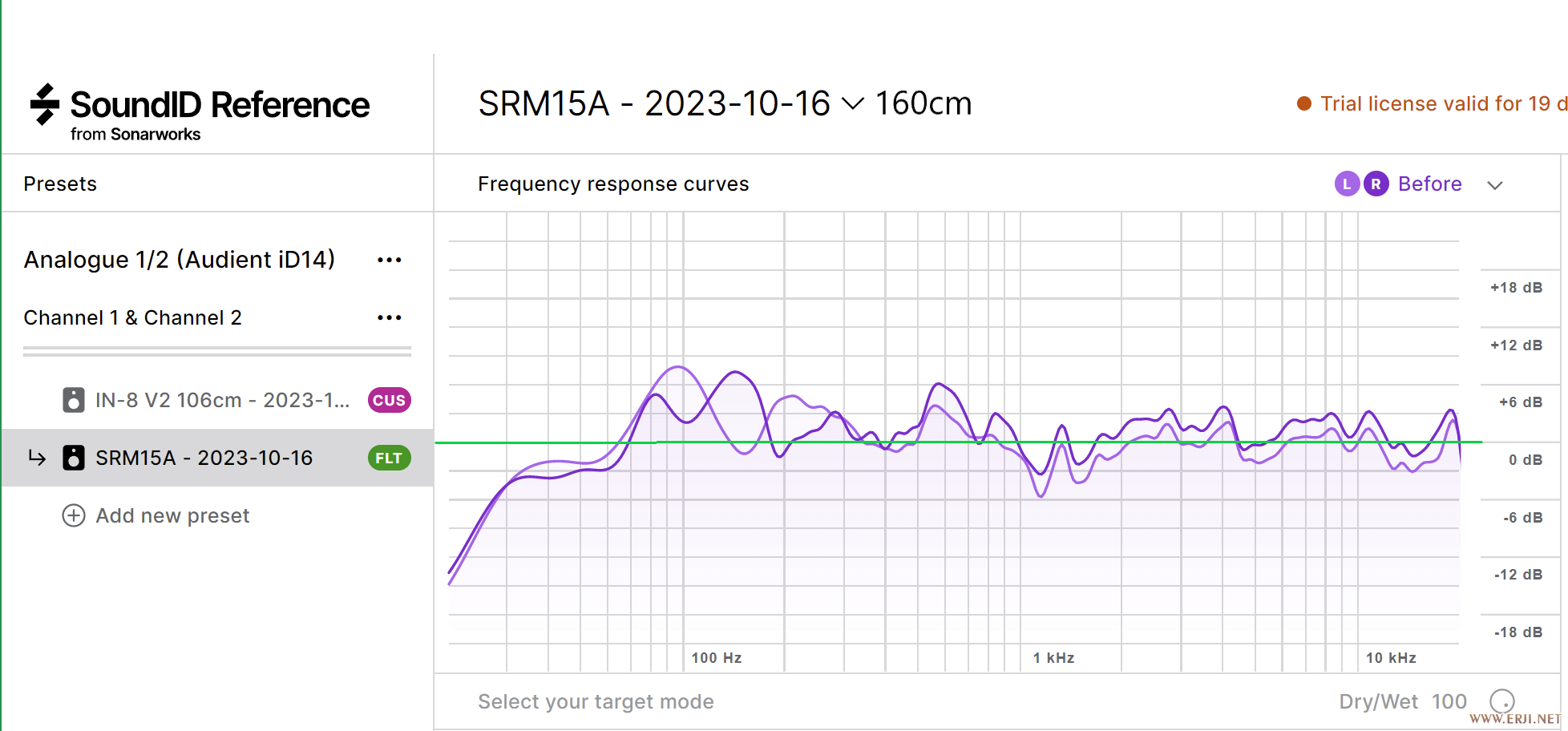Click the CUS badge on IN-8 V2 preset
1568x731 pixels.
coord(390,400)
